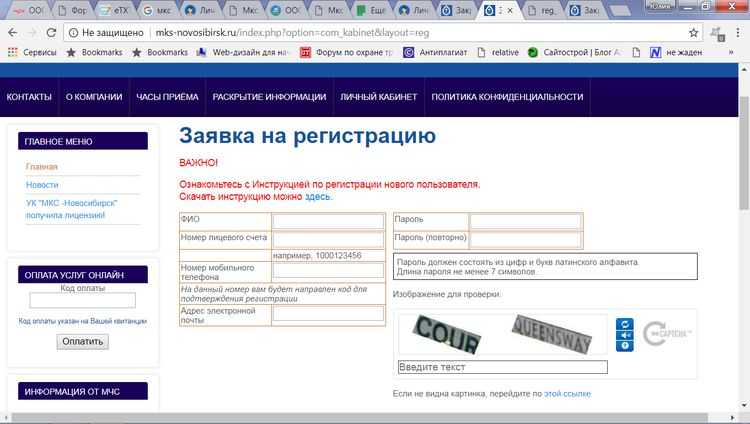Open ЧАСЫ ПРИЁМА menu item
This screenshot has height=424, width=750.
point(167,97)
